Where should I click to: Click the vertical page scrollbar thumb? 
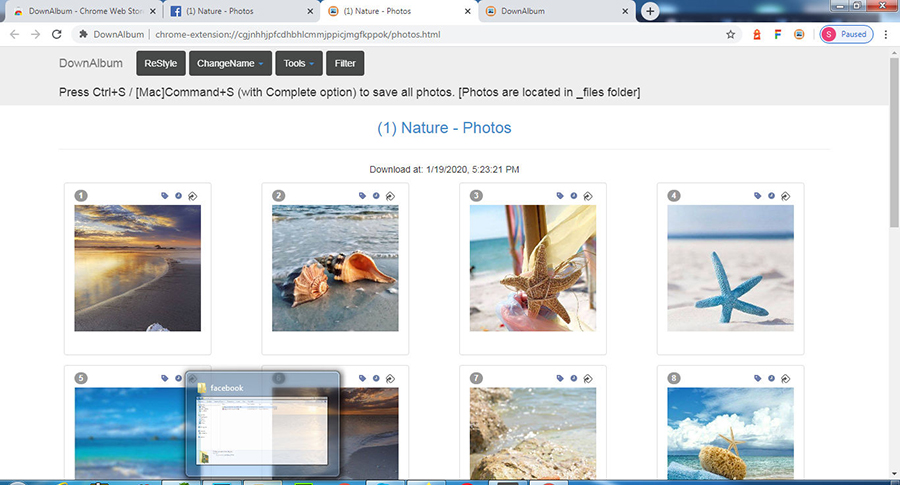coord(894,141)
